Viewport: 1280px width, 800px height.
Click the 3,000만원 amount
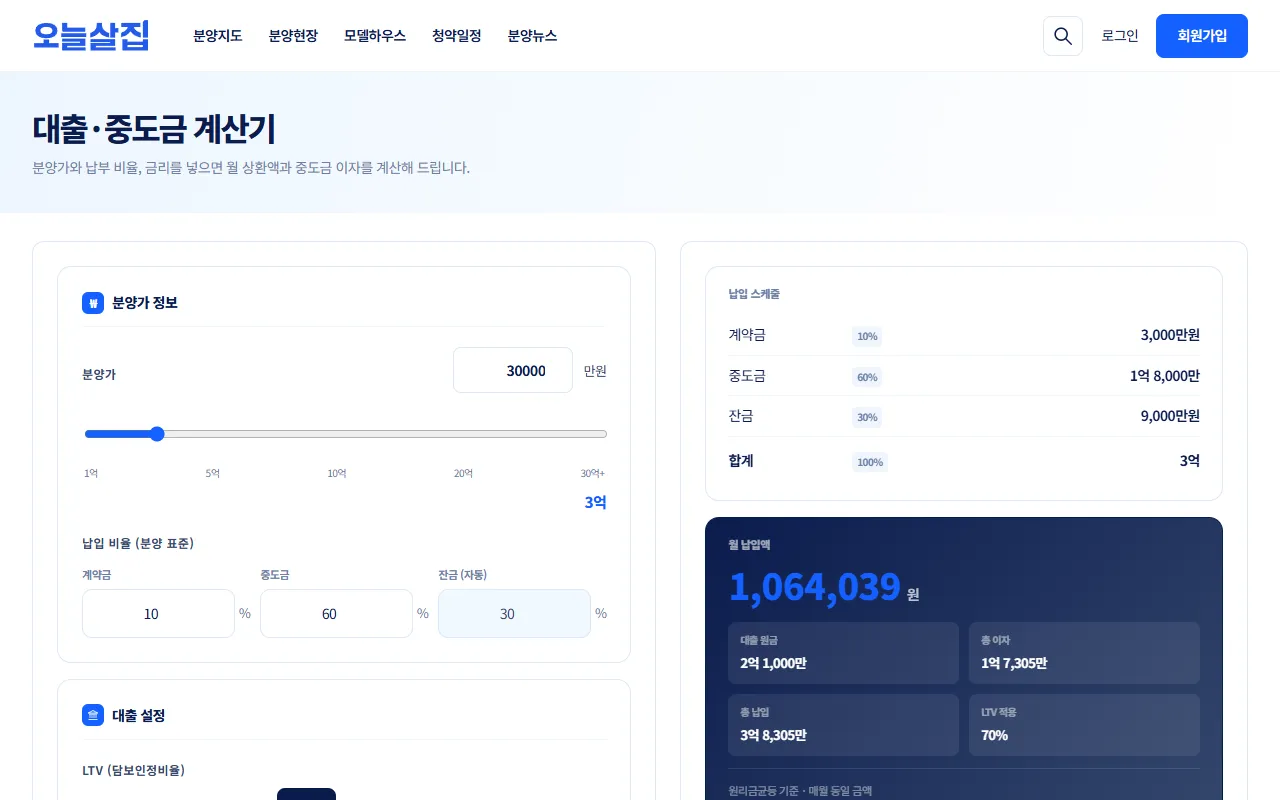point(1170,335)
